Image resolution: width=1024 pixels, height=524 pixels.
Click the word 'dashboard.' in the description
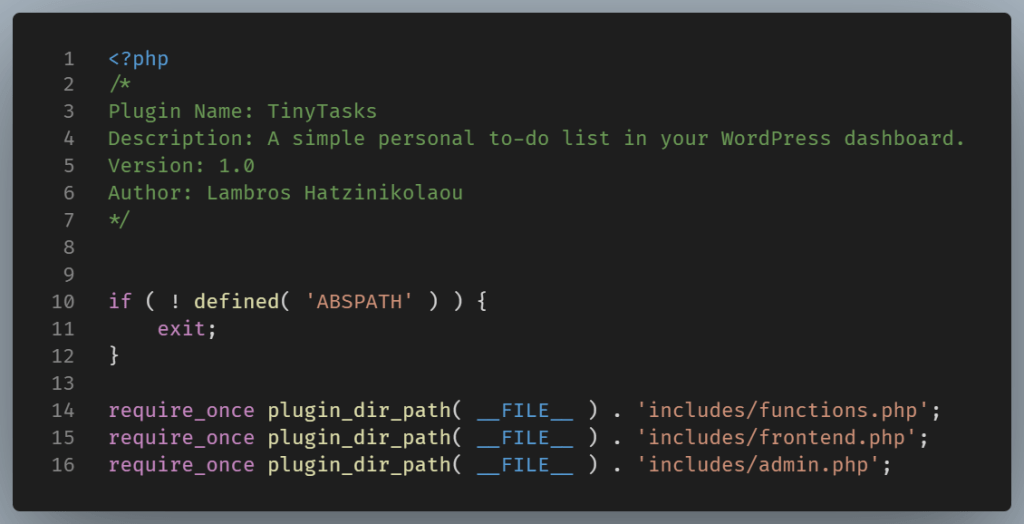point(904,139)
